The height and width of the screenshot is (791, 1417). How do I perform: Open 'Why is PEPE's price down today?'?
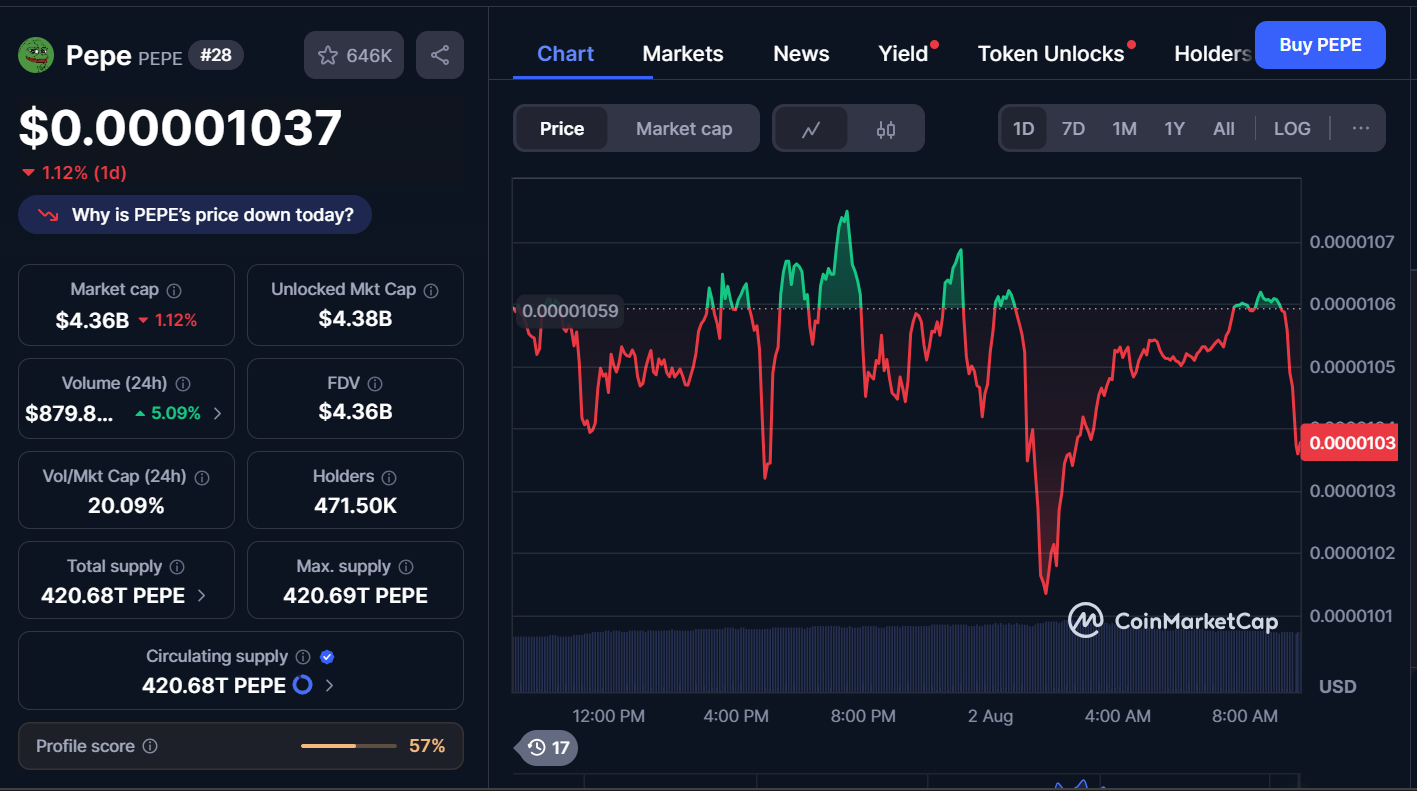pyautogui.click(x=195, y=215)
